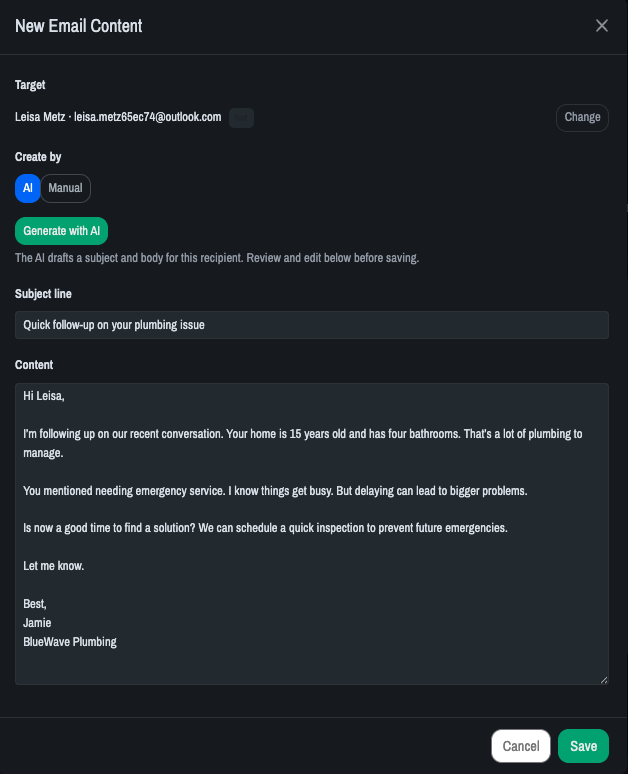Select the AI creation mode

(28, 188)
